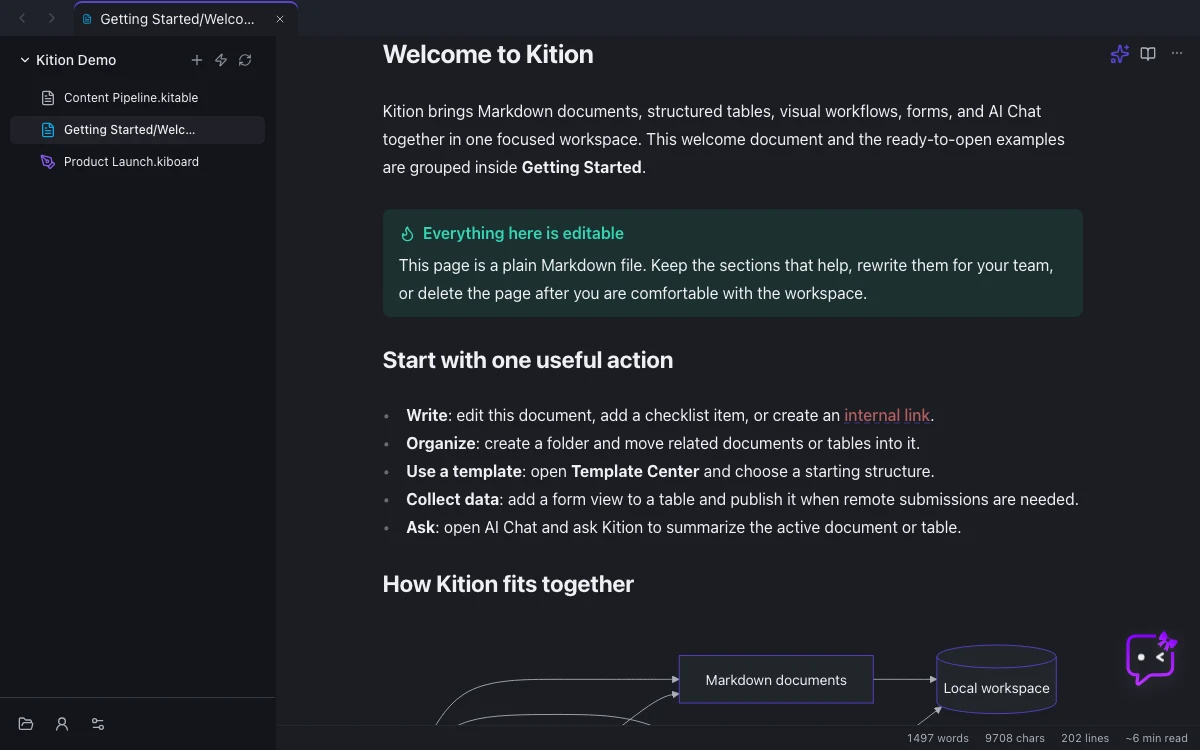Screen dimensions: 1200x750
Task: Click the document icon beside Getting Started
Action: pyautogui.click(x=47, y=130)
